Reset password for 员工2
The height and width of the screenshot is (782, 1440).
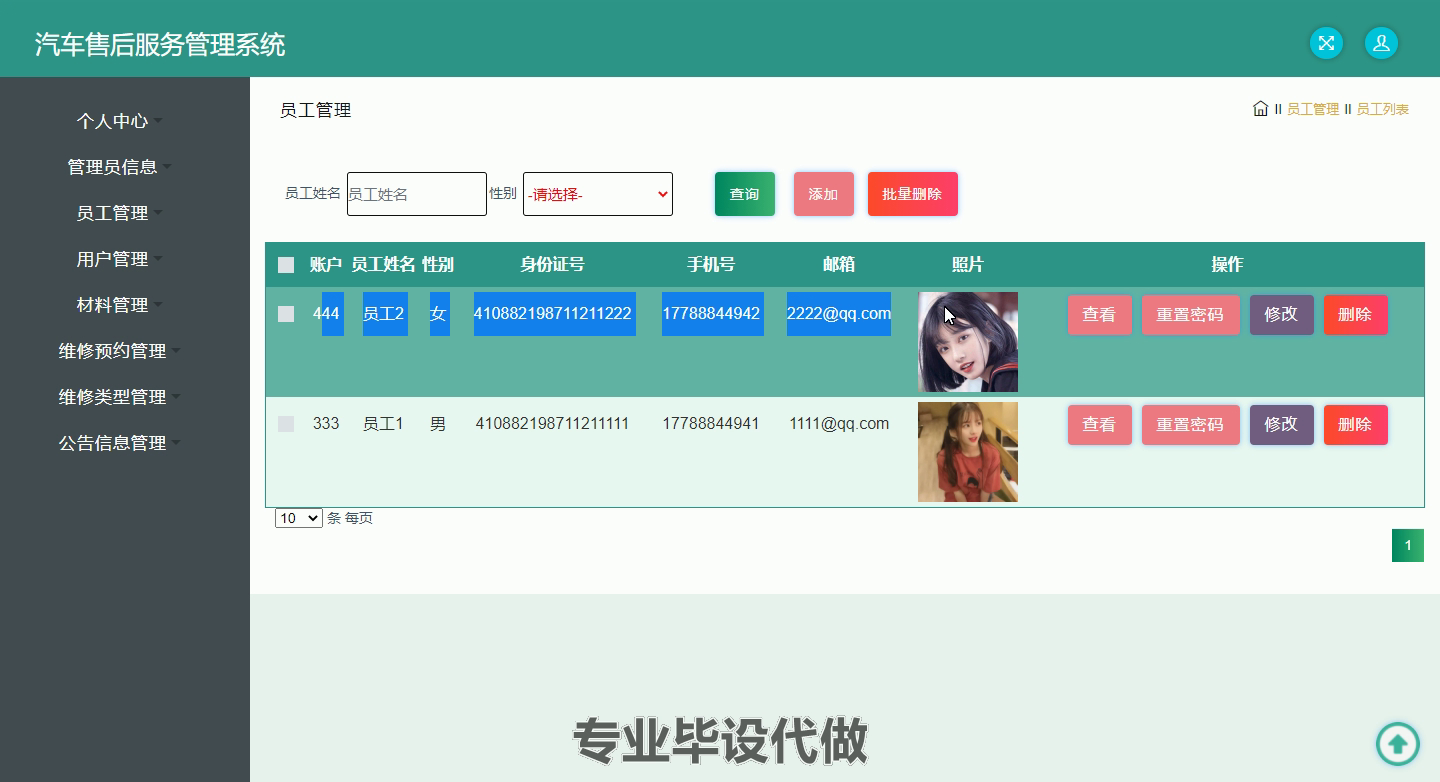point(1191,315)
